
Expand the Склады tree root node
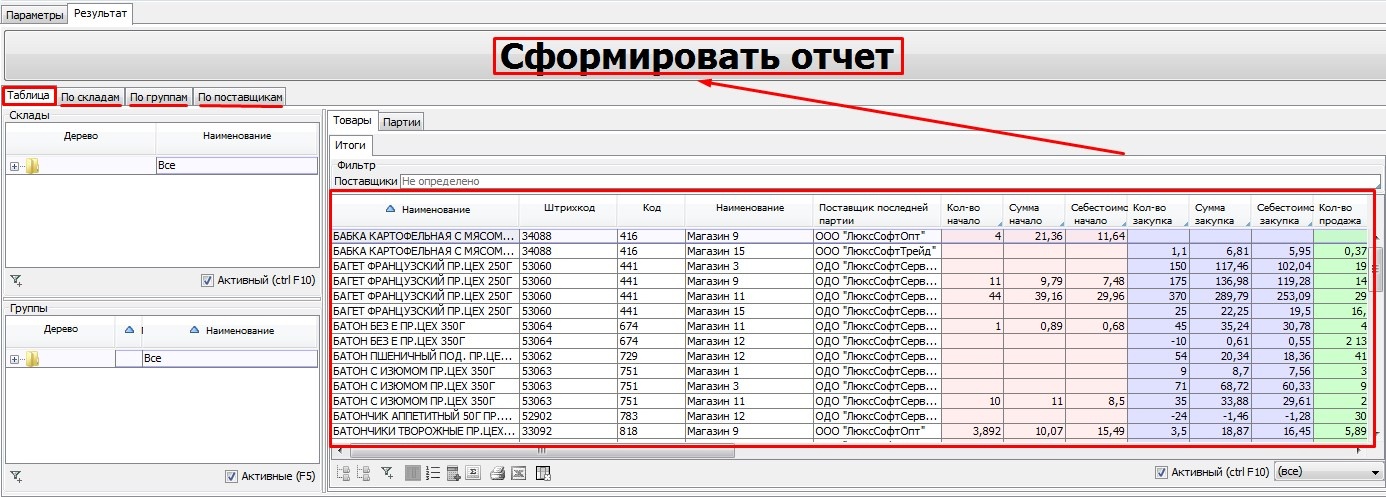pyautogui.click(x=14, y=166)
